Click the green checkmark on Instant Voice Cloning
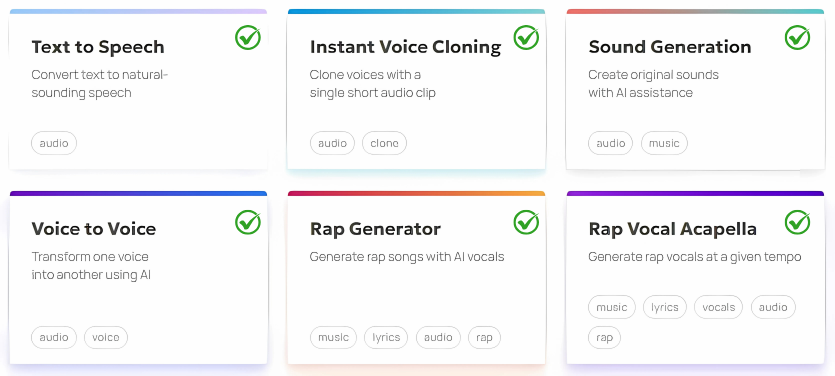This screenshot has width=835, height=376. (x=526, y=37)
